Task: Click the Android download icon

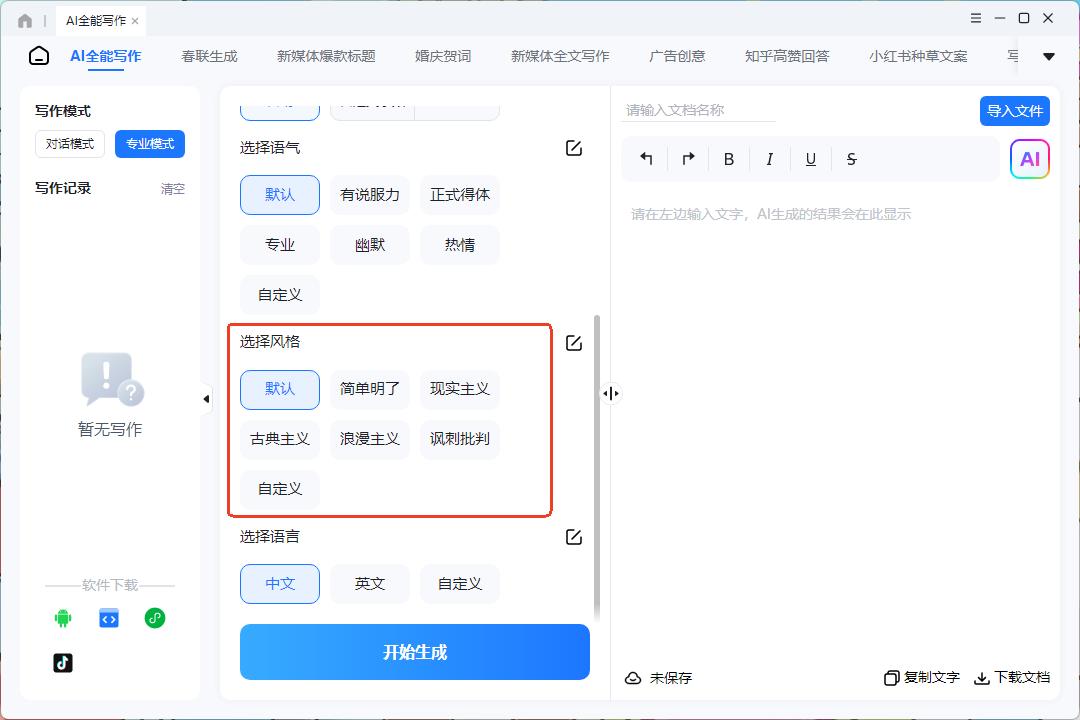Action: [63, 618]
